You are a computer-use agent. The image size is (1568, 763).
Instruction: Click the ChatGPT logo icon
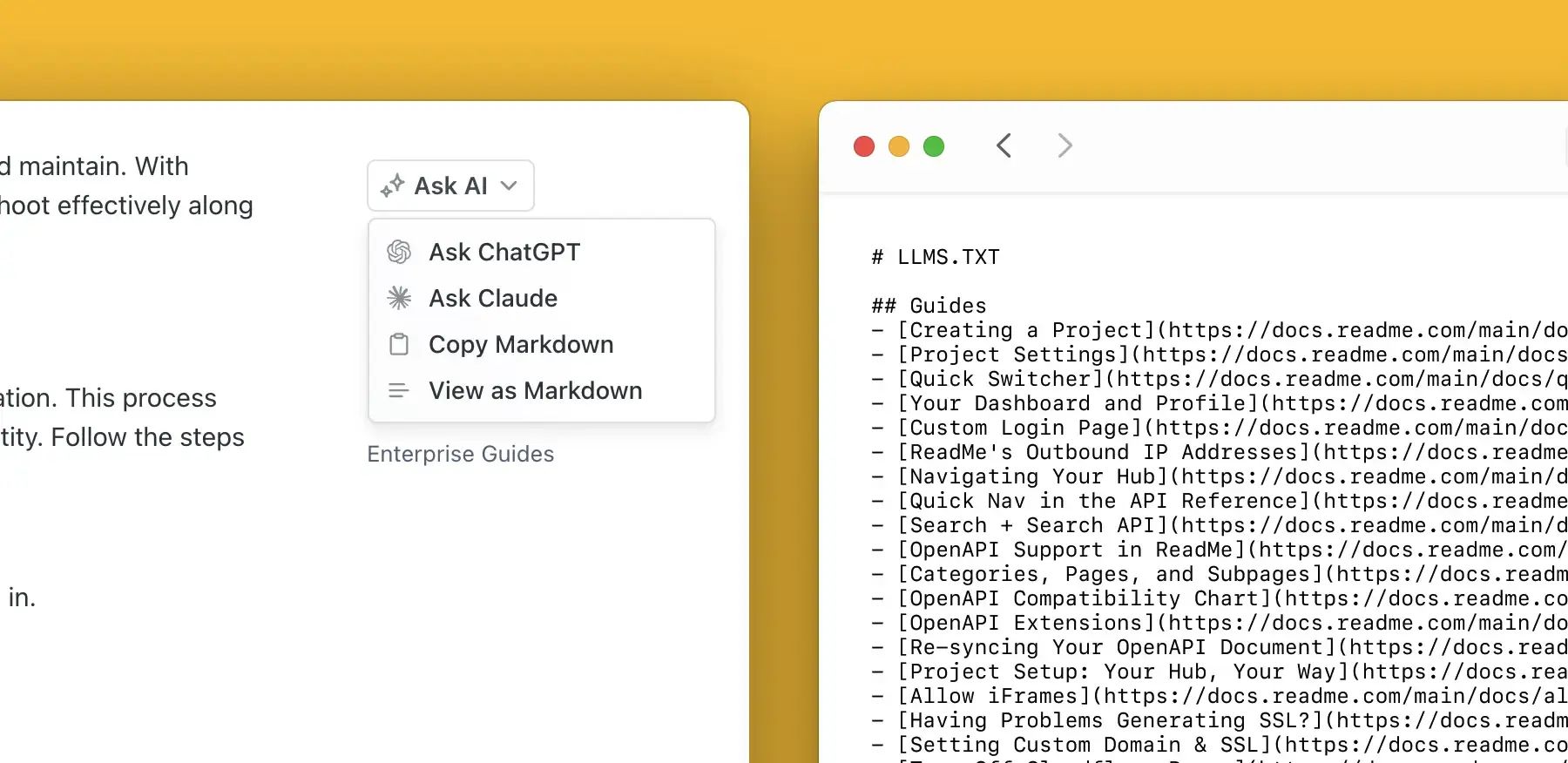click(x=399, y=252)
